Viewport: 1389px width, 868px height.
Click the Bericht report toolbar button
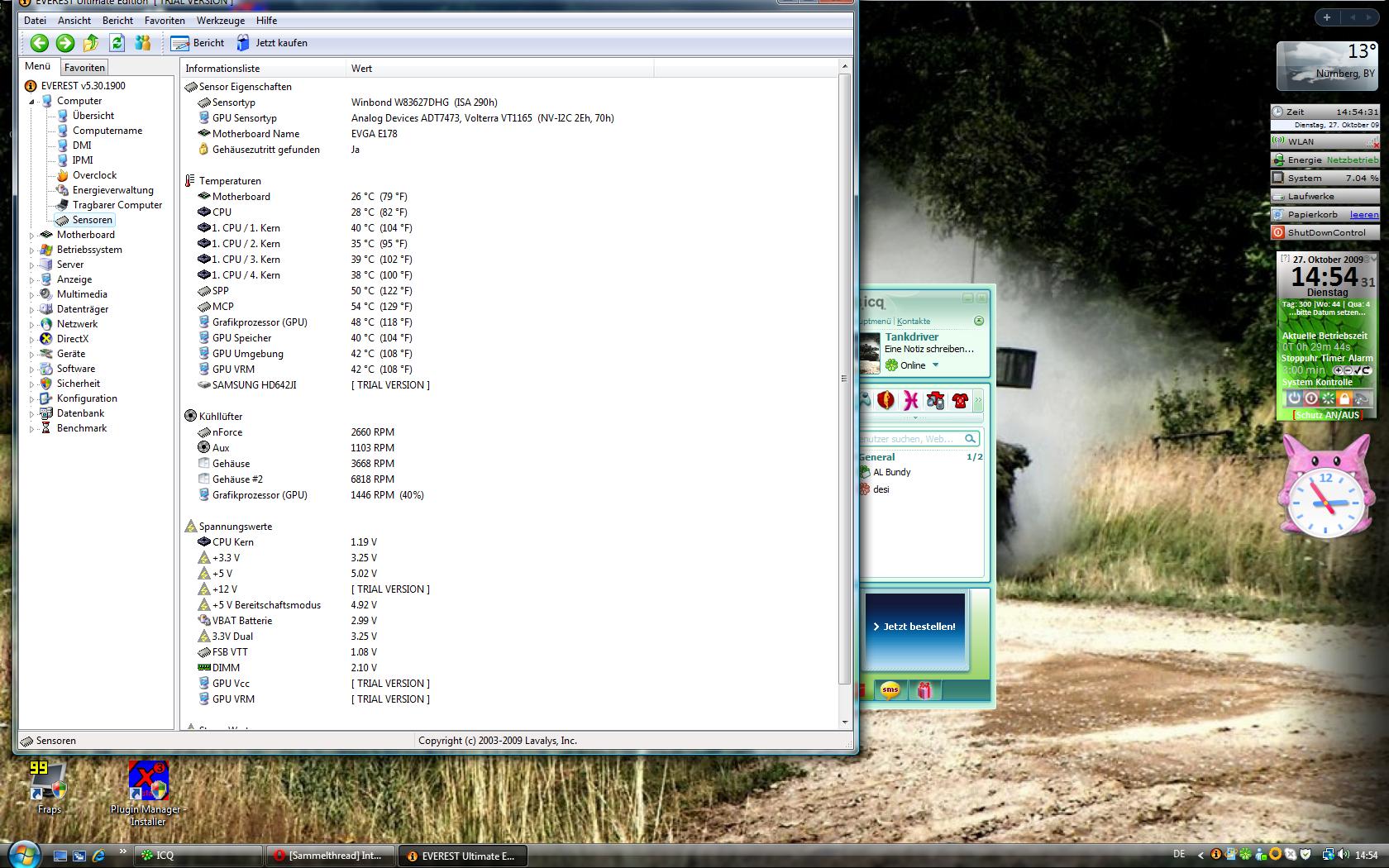point(198,43)
